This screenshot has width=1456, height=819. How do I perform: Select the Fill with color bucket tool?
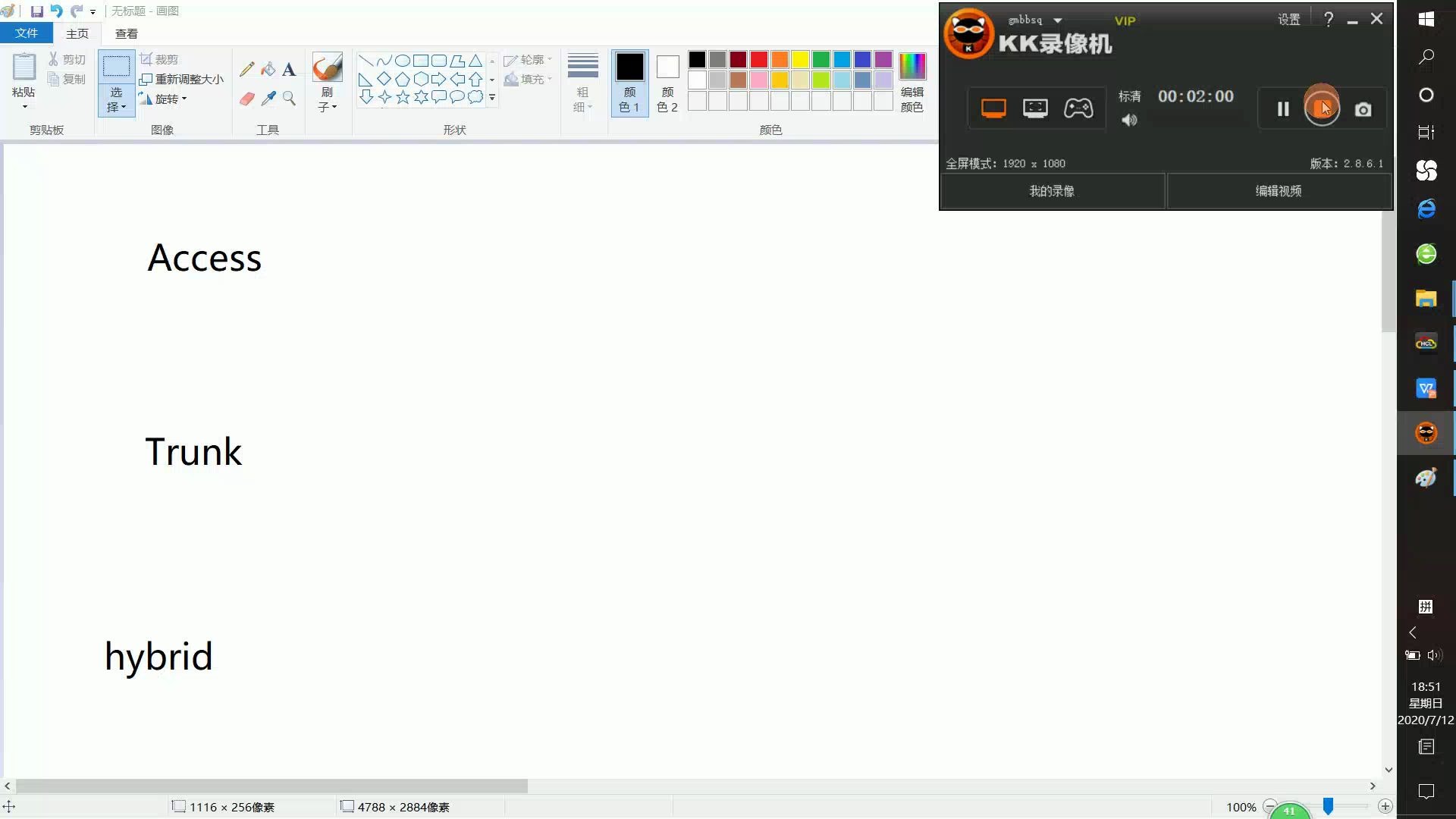tap(268, 69)
